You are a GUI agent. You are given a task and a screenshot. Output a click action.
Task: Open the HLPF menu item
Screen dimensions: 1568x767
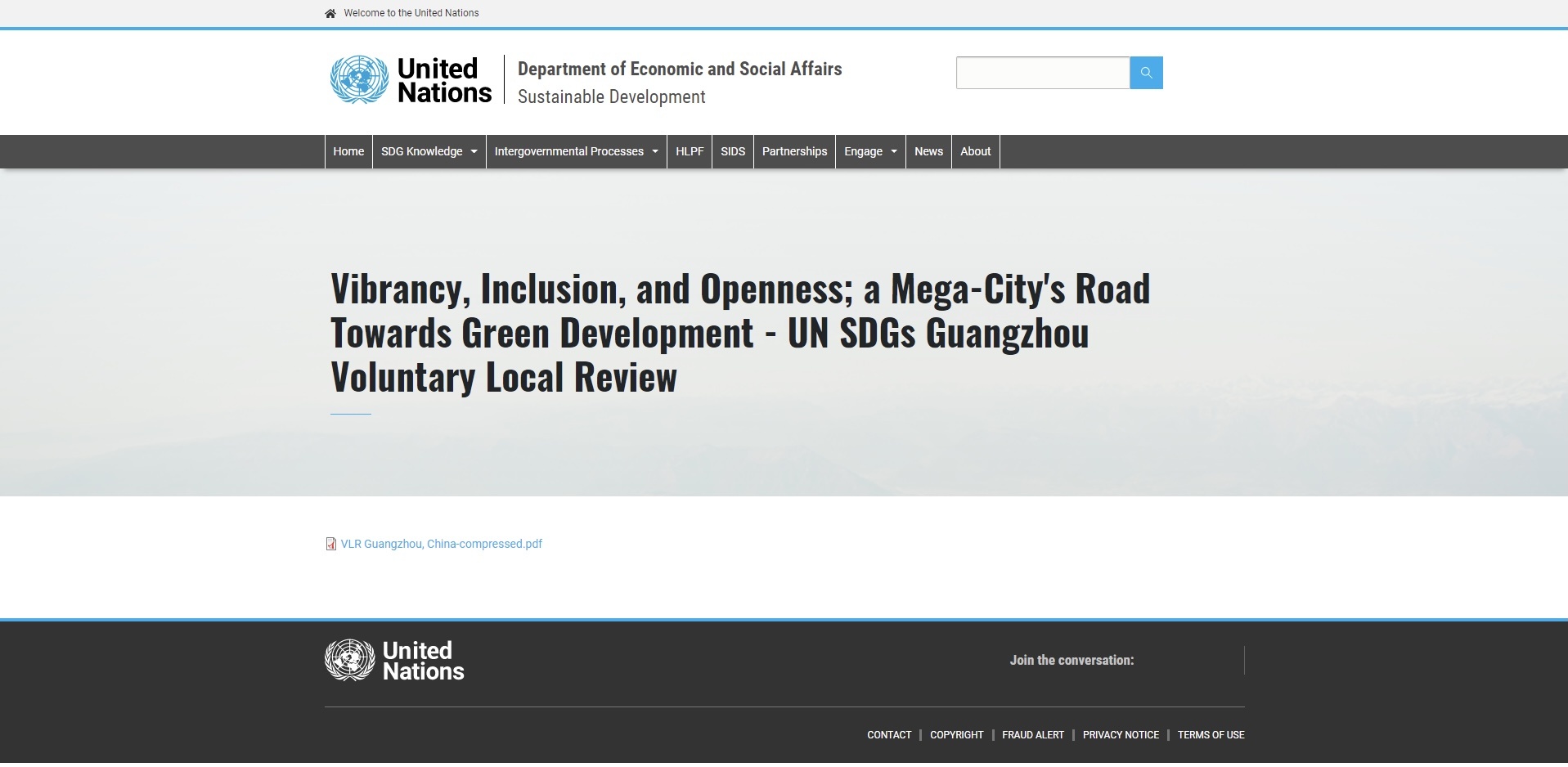coord(690,151)
